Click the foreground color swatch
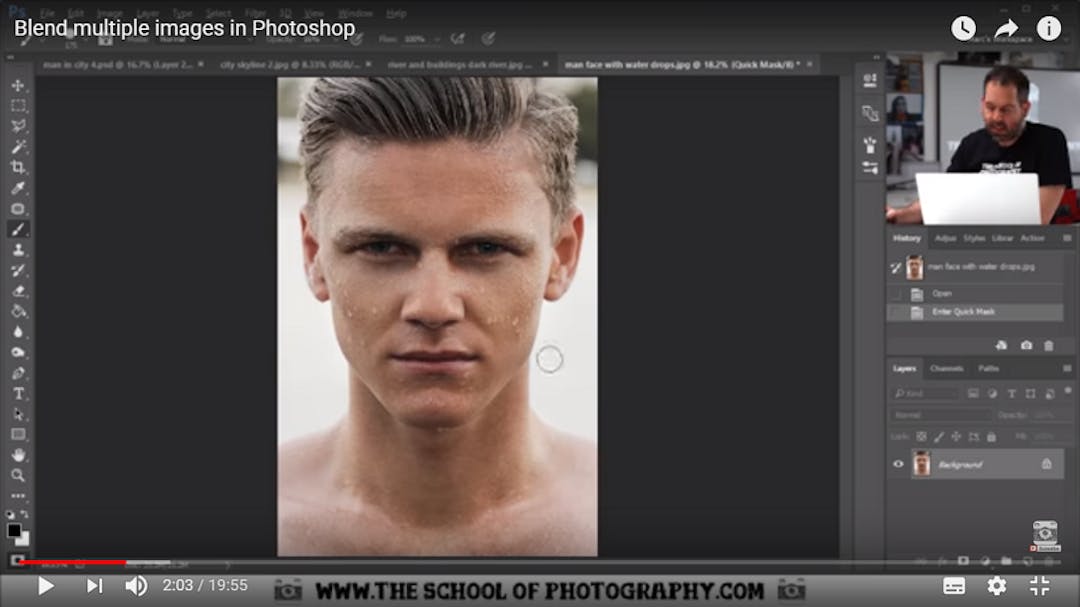 (x=14, y=530)
